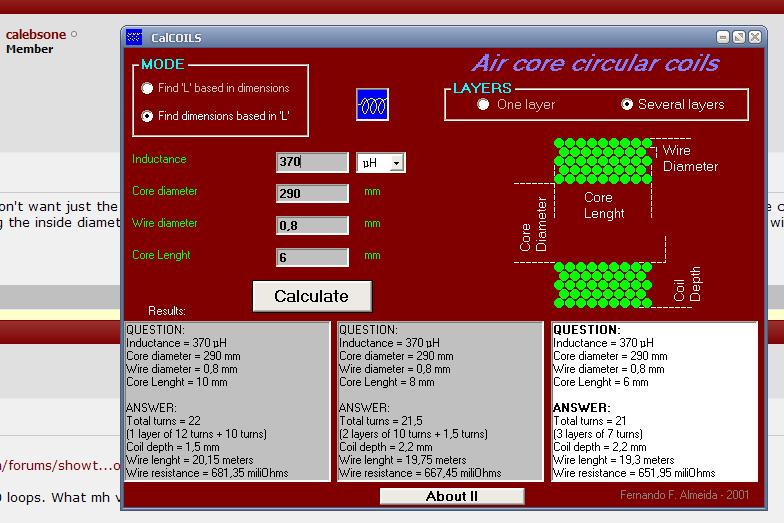Click the 'Wire Diameter' diagram label
This screenshot has height=523, width=784.
(x=690, y=158)
